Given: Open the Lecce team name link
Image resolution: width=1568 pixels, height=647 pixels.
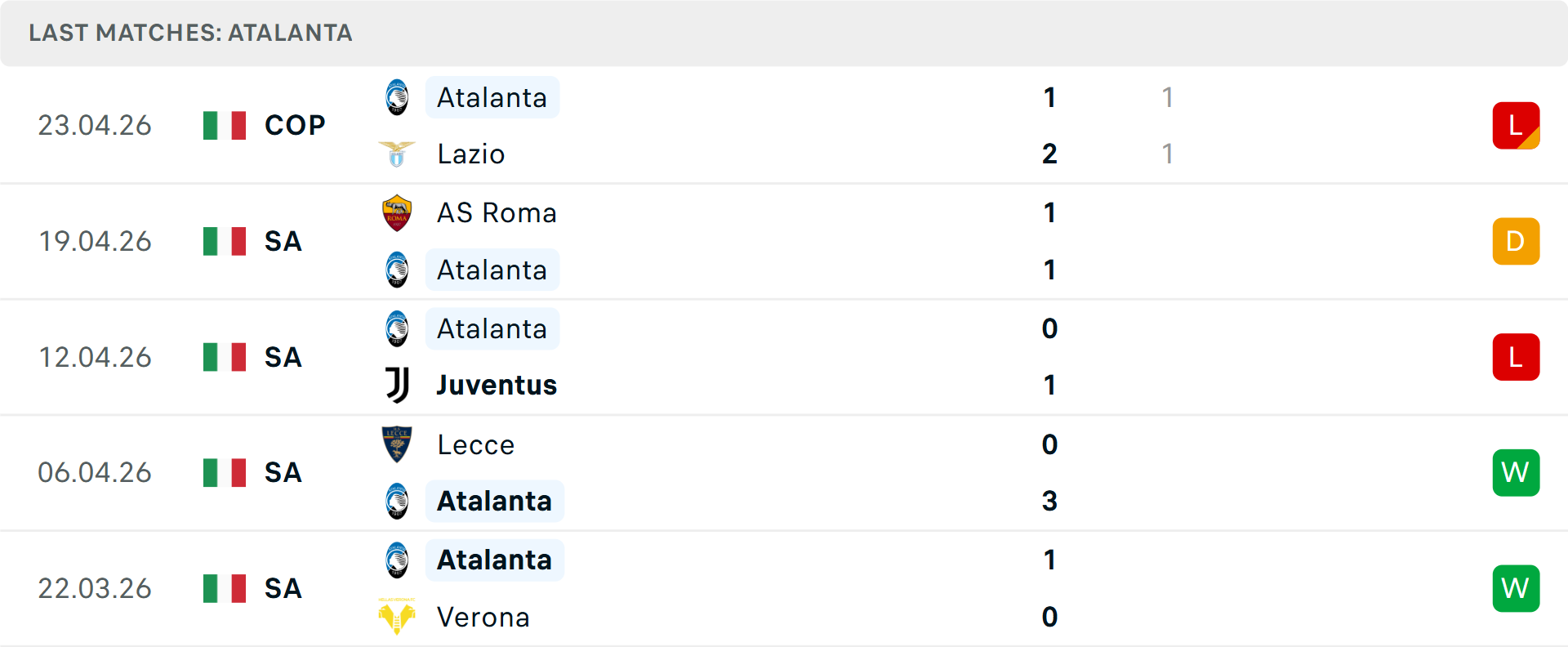Looking at the screenshot, I should point(476,444).
